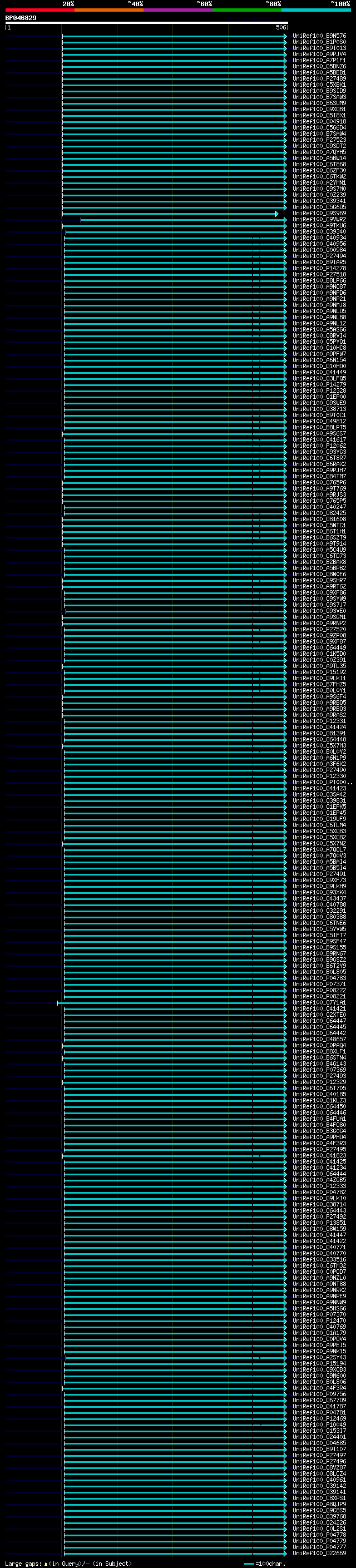Click hit label UniRef100_P12331
Image resolution: width=356 pixels, height=1568 pixels.
click(x=319, y=721)
